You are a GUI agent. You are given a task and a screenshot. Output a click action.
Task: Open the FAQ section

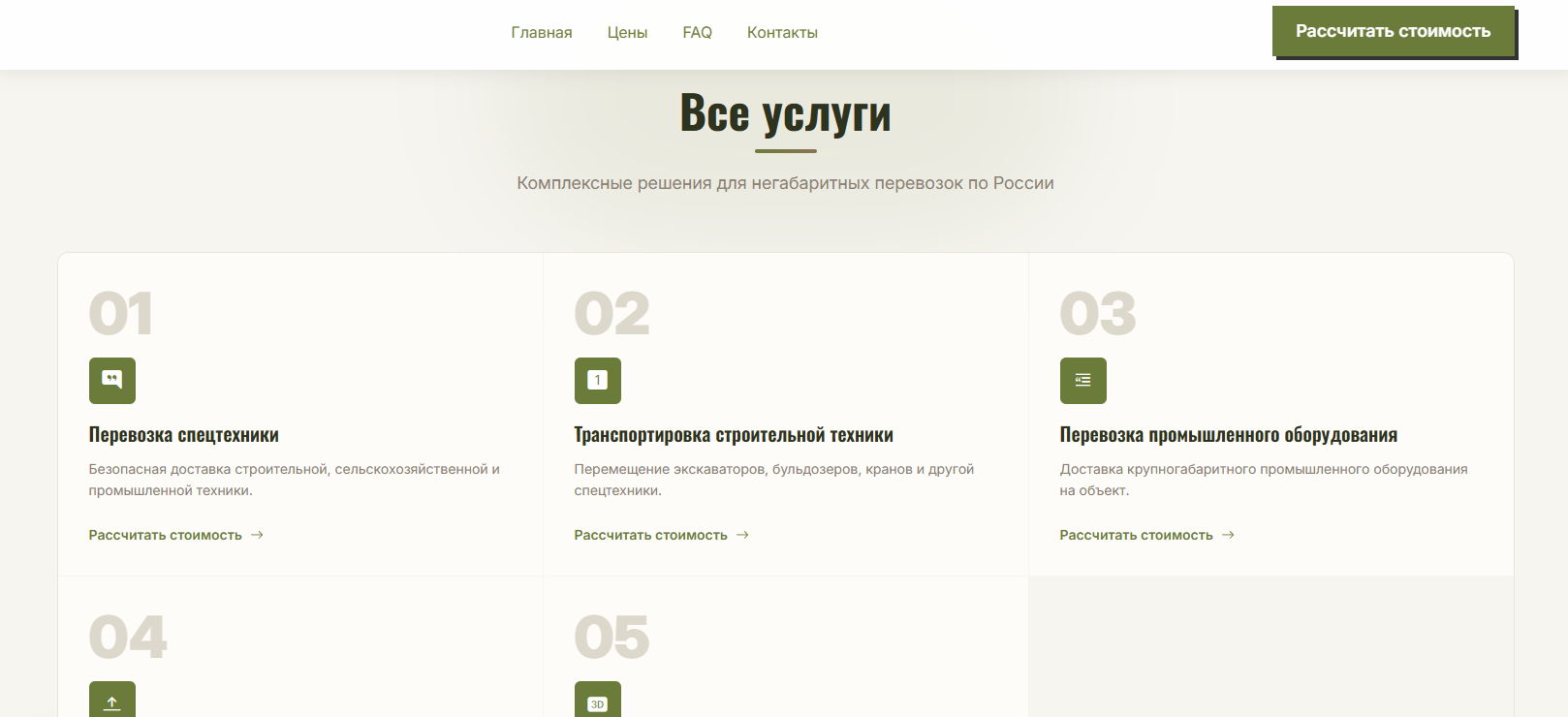pyautogui.click(x=697, y=33)
